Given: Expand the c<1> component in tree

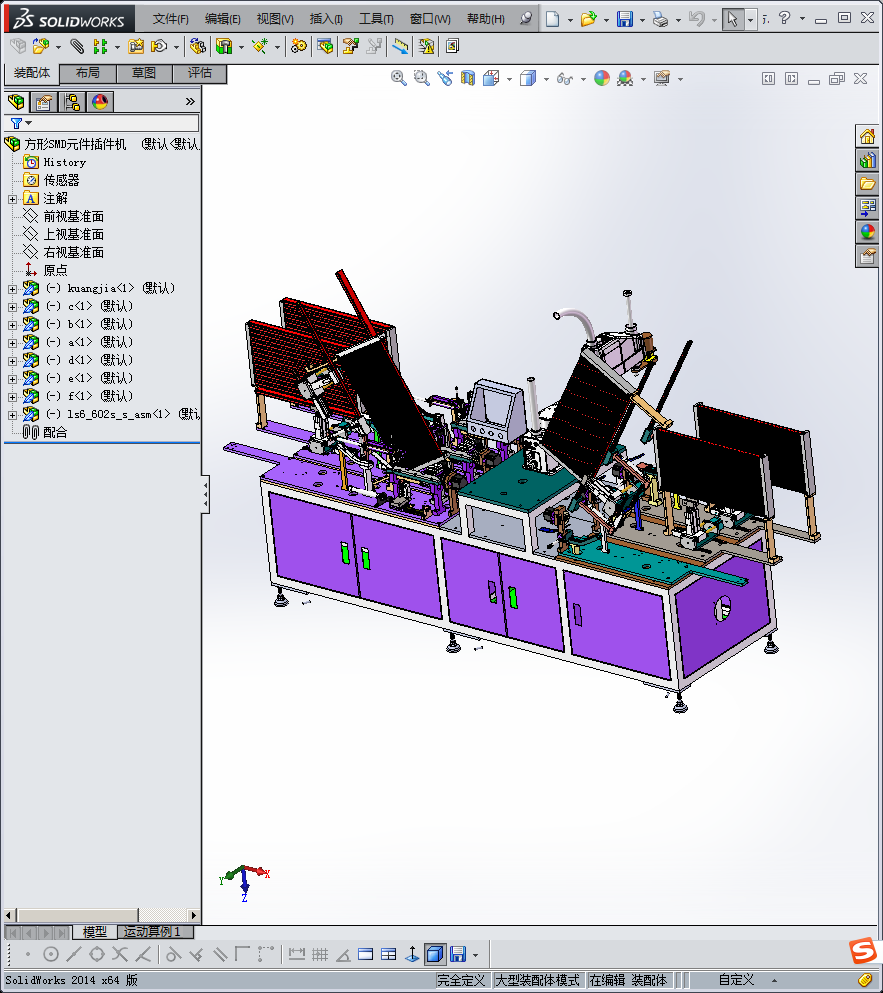Looking at the screenshot, I should click(12, 307).
